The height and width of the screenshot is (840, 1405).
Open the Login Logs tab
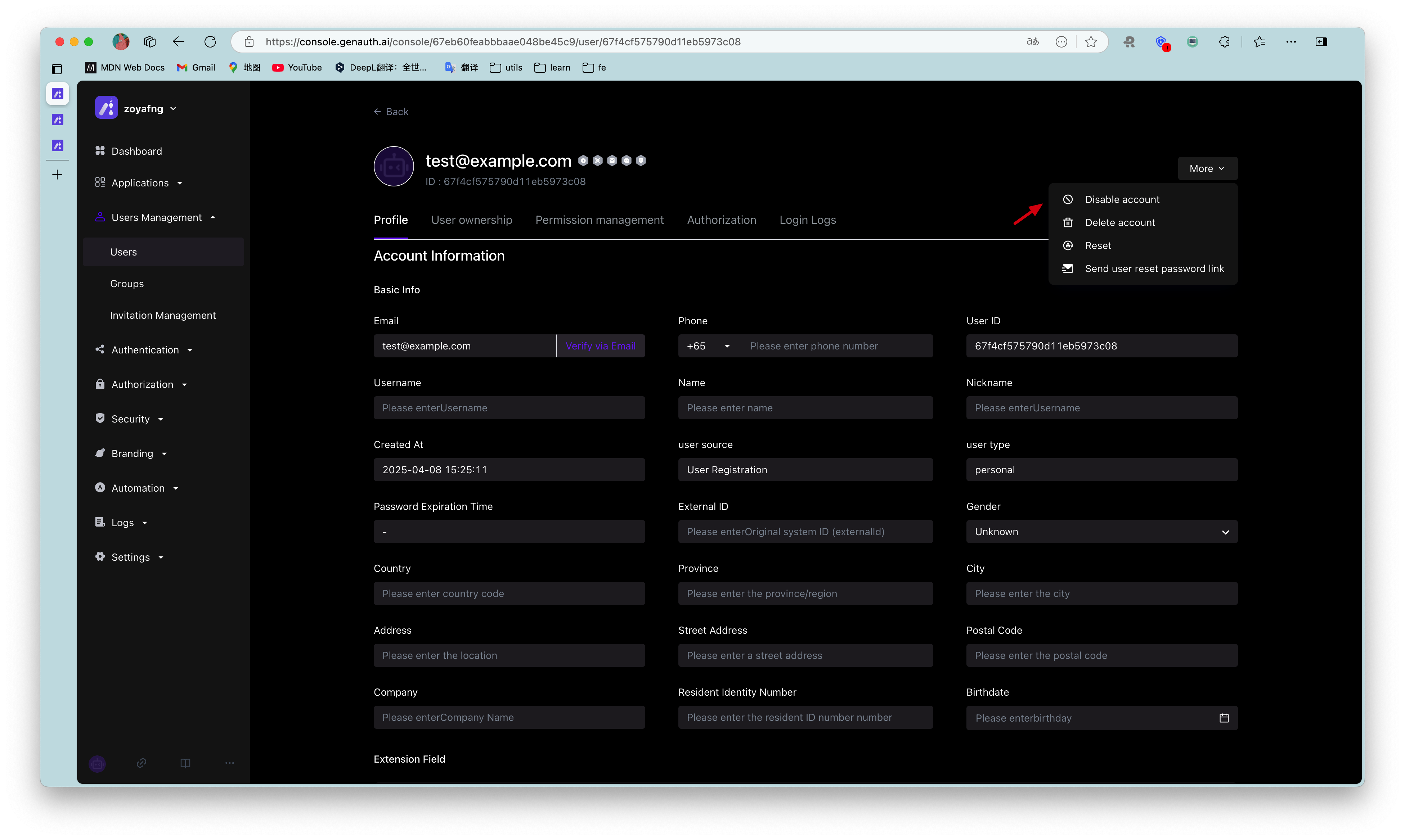click(807, 220)
